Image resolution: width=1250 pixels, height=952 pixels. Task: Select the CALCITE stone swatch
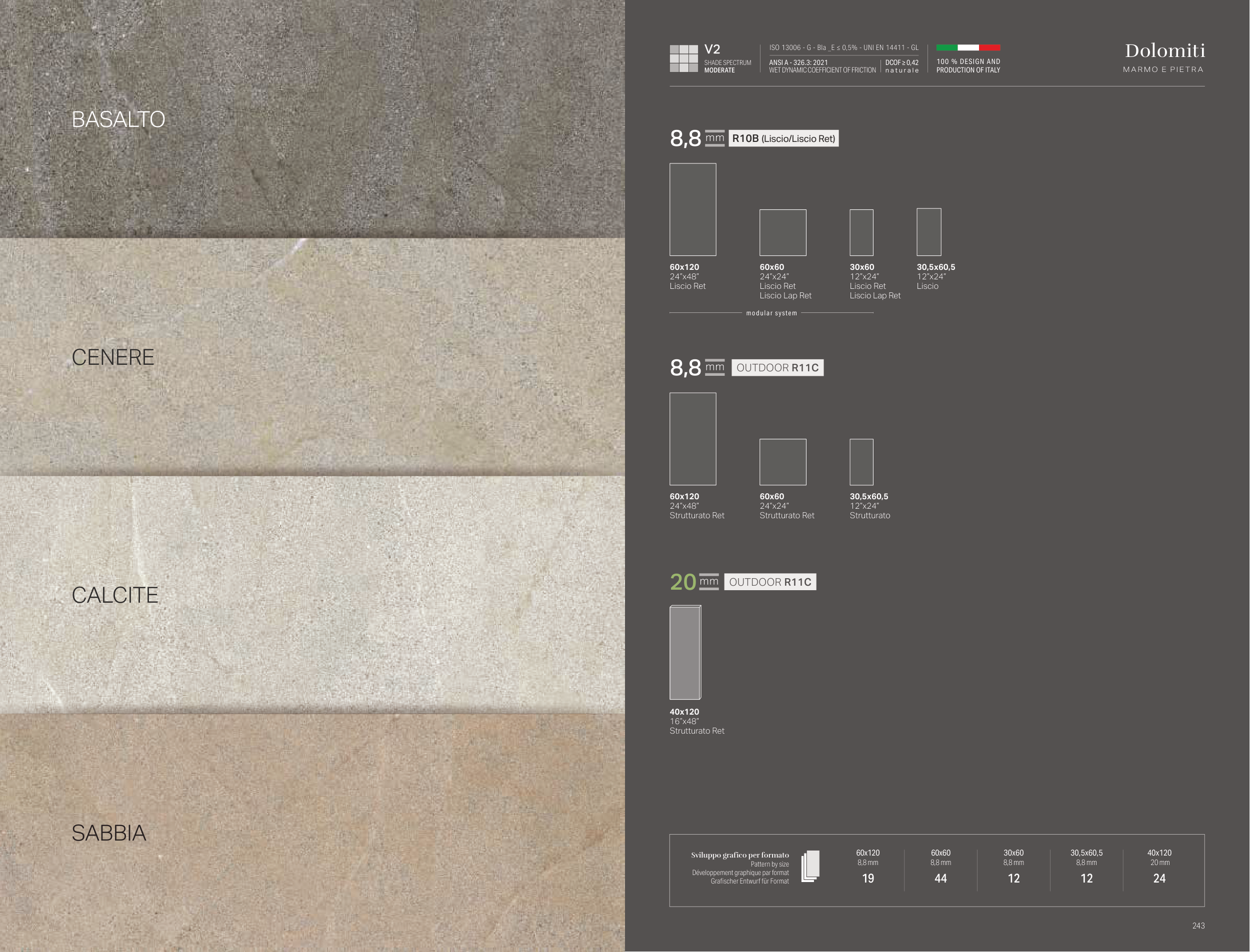(x=312, y=595)
